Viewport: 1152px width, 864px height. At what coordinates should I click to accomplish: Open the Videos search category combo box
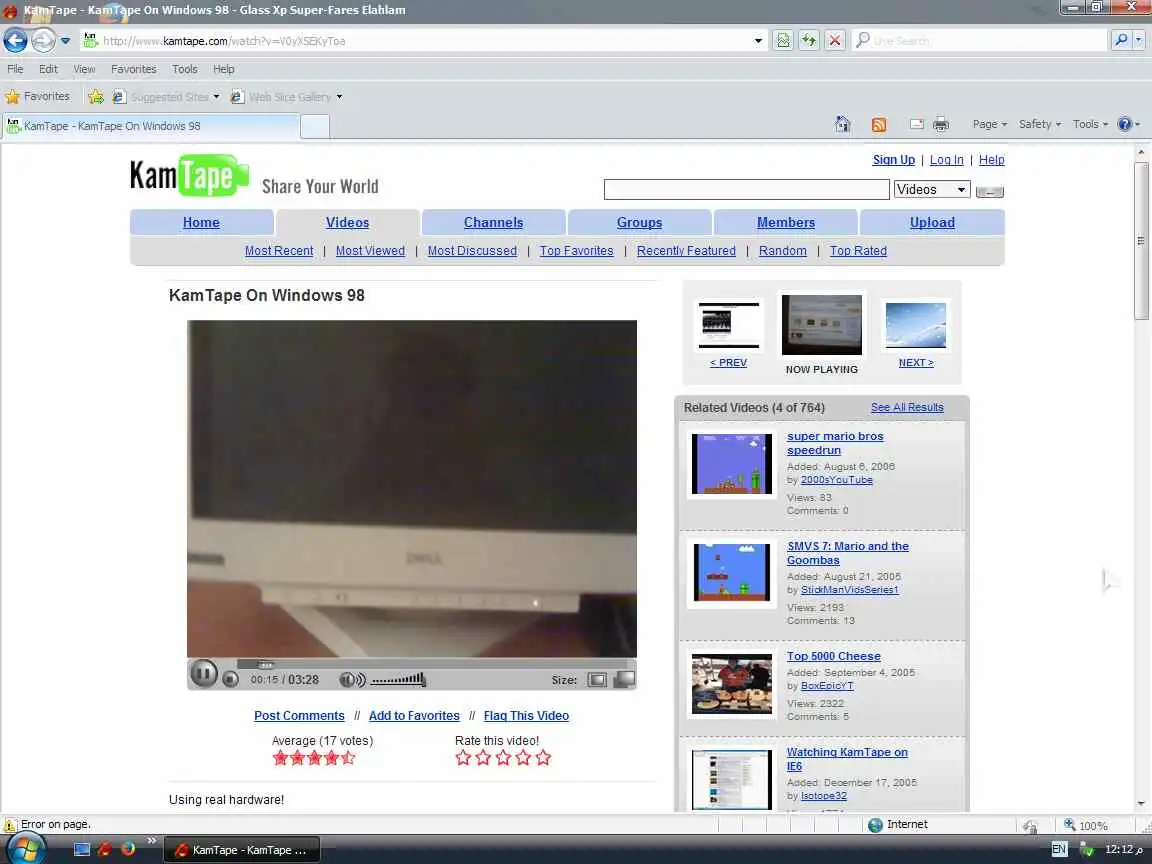(932, 190)
